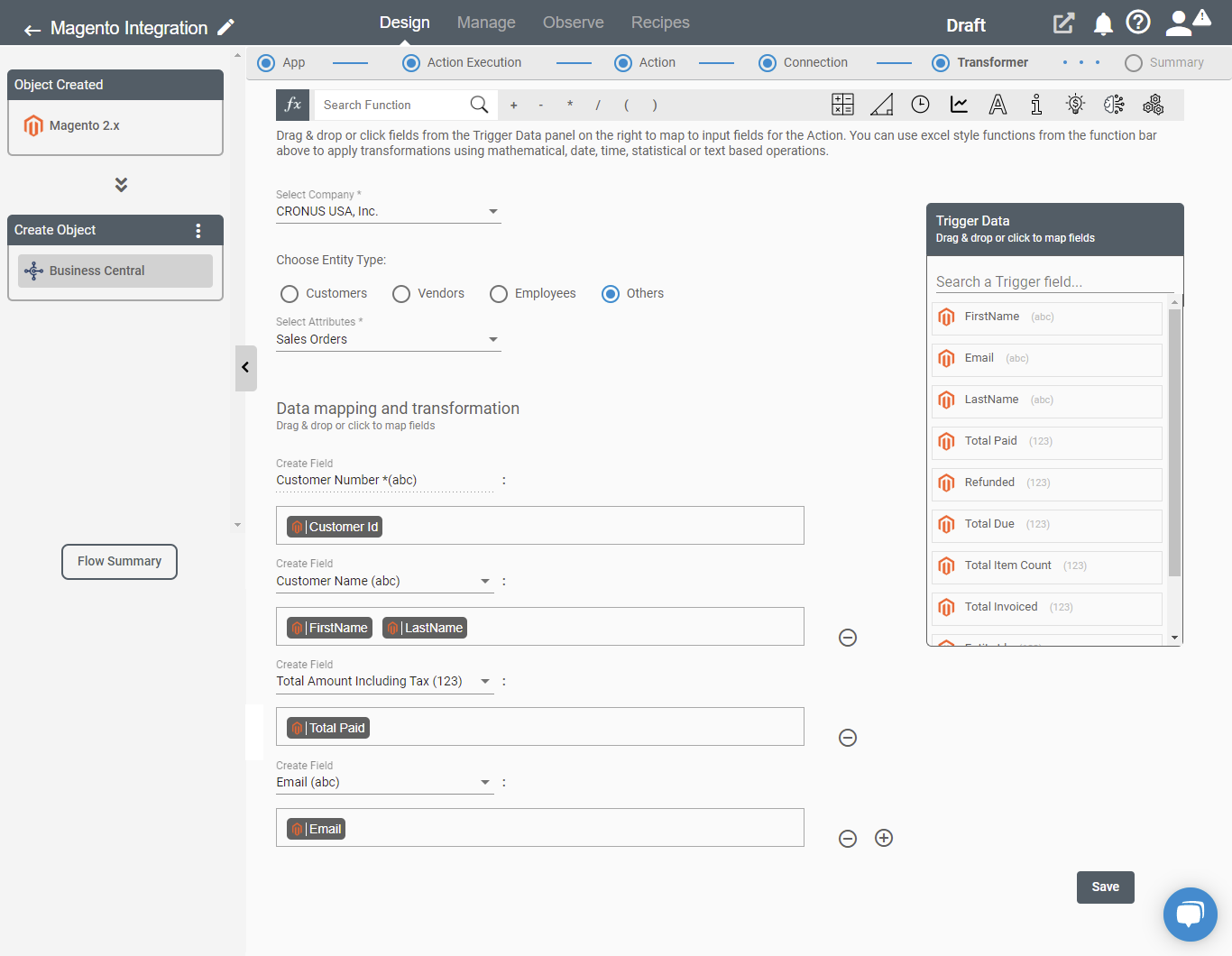Screen dimensions: 1232x956
Task: Open the Customer Name field dropdown
Action: tap(384, 582)
